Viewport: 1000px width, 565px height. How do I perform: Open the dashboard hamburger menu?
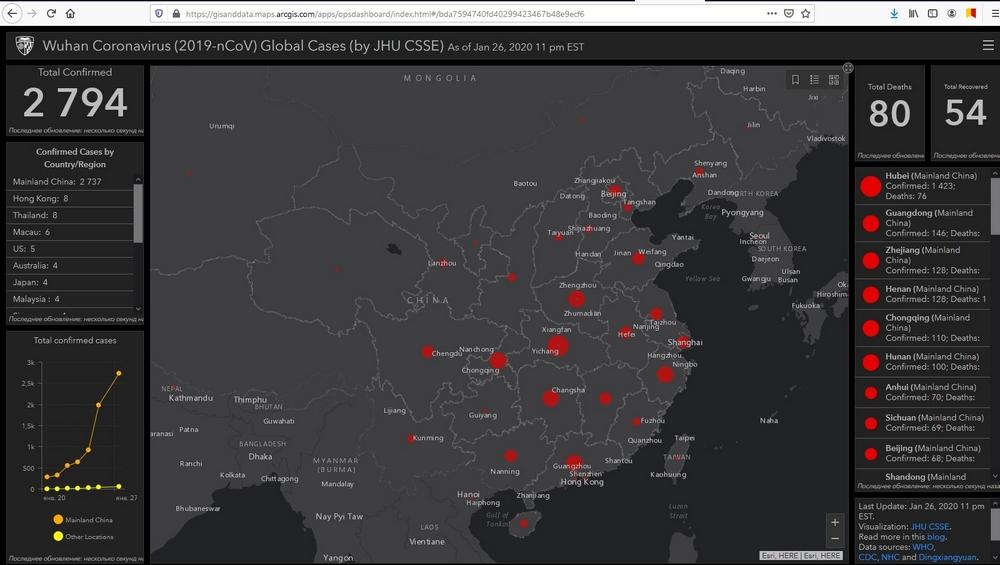988,46
